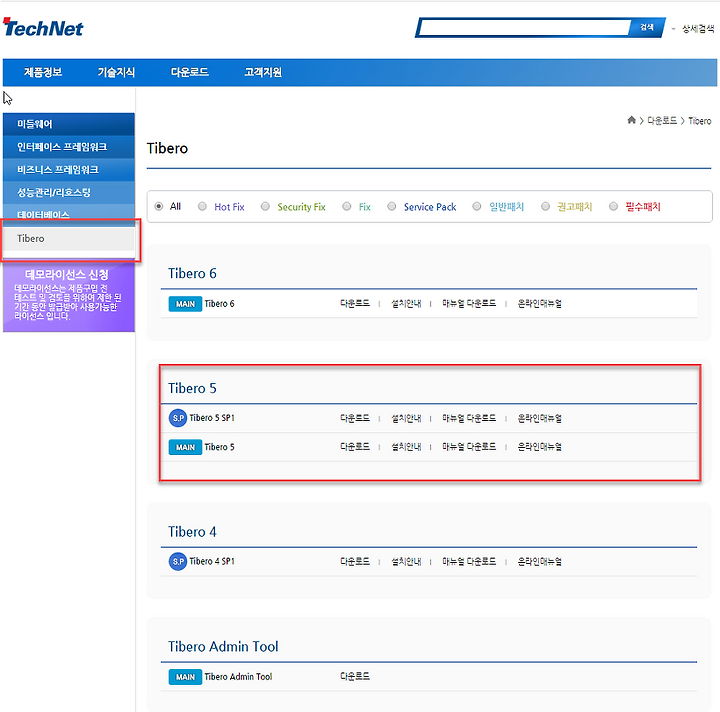Click 다운로드 in the Tibero 5 MAIN row
The image size is (720, 712).
pos(355,447)
